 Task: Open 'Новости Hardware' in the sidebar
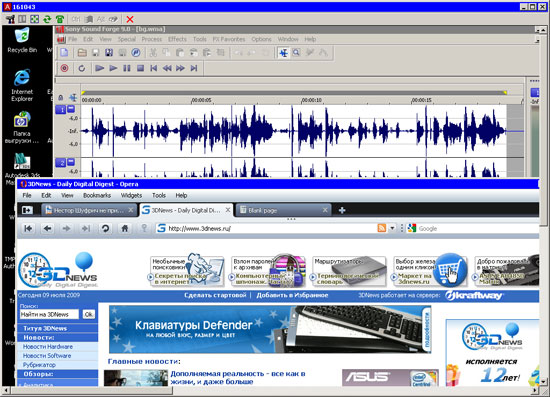pos(48,346)
